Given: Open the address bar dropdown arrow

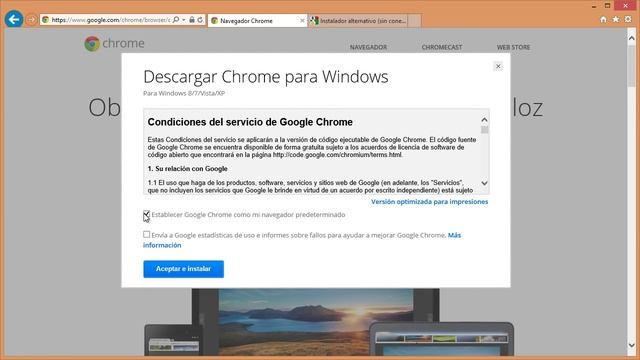Looking at the screenshot, I should tap(184, 20).
